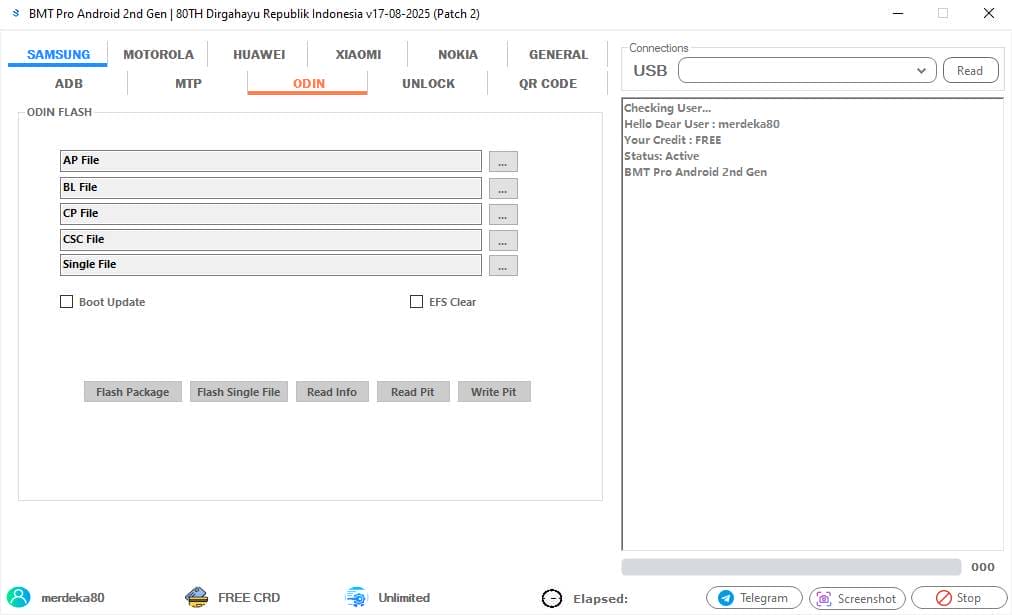Screen dimensions: 1012x615
Task: Browse for the AP File
Action: click(503, 161)
